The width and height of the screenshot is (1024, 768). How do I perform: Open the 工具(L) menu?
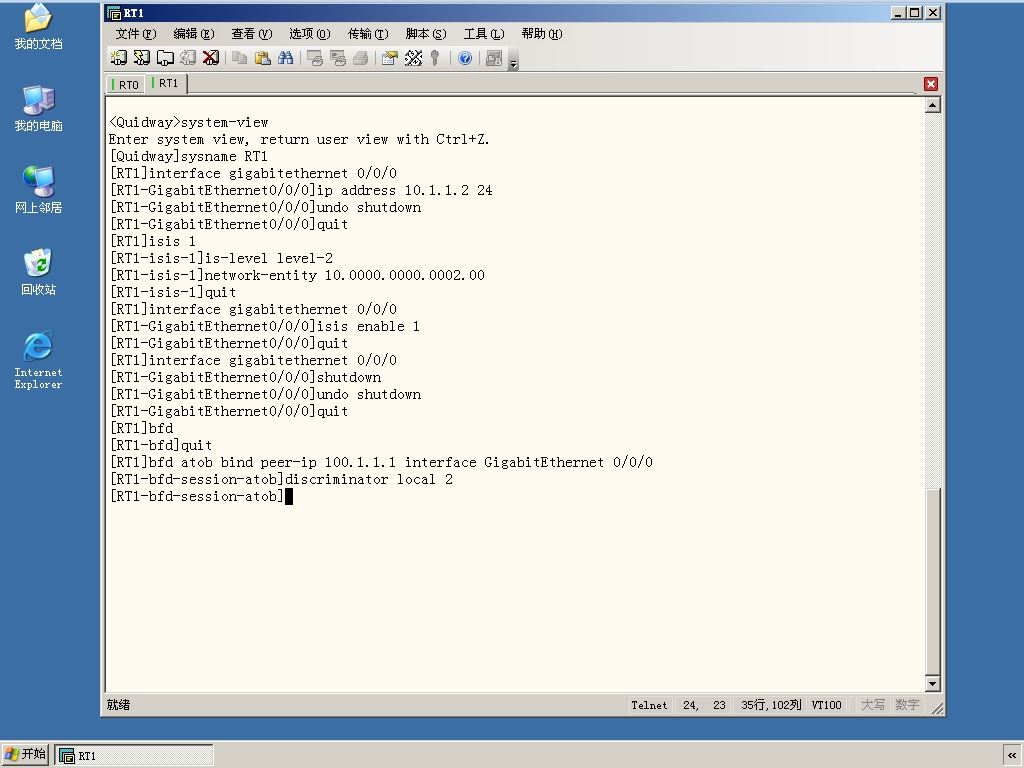(x=484, y=34)
